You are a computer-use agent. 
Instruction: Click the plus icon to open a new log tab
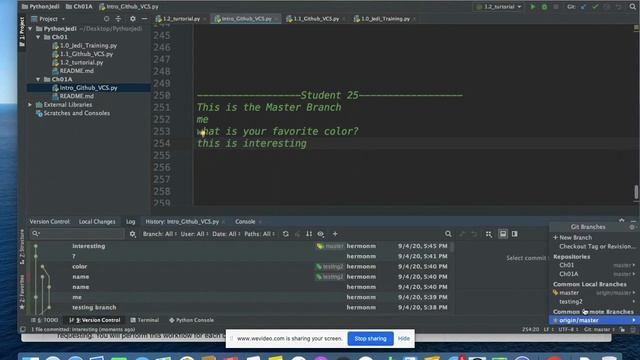coord(335,234)
